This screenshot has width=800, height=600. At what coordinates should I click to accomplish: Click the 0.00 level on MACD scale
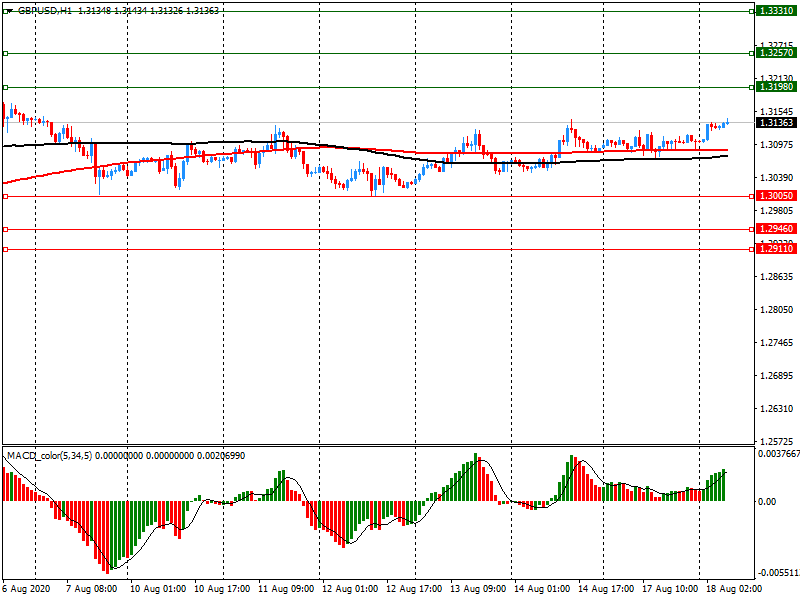point(767,502)
